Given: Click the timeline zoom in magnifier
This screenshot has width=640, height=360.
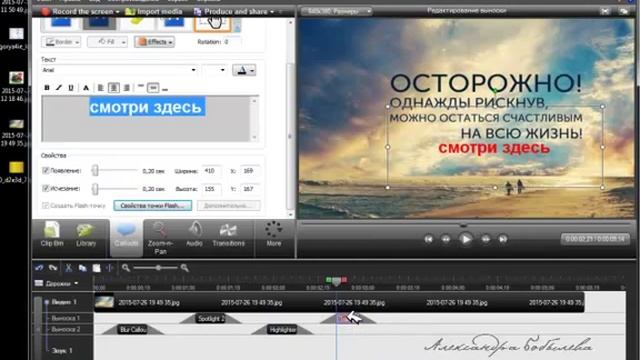Looking at the screenshot, I should click(x=184, y=268).
